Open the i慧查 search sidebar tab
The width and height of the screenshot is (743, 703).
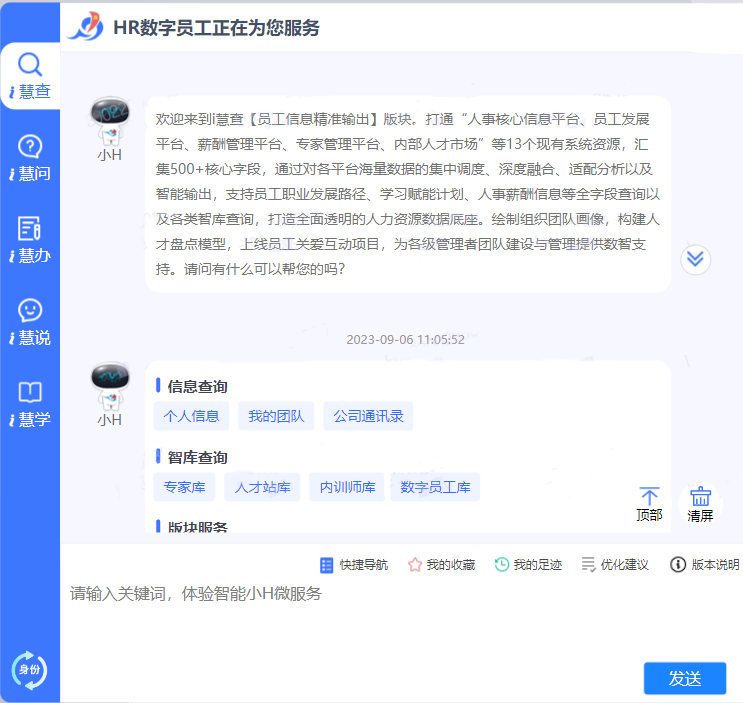[x=30, y=76]
